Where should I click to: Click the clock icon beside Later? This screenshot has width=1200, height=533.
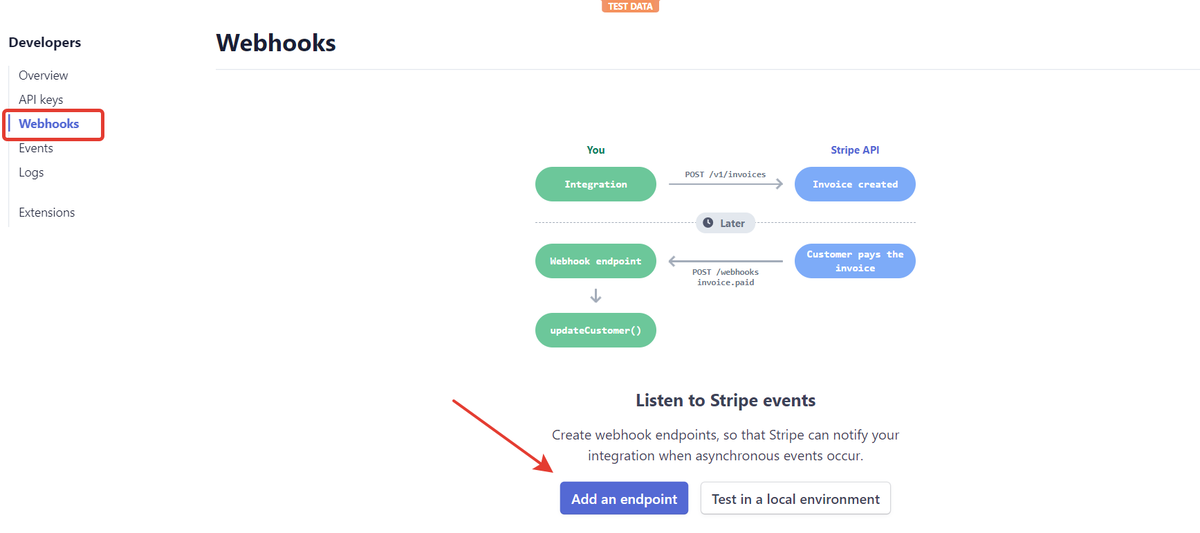(708, 223)
